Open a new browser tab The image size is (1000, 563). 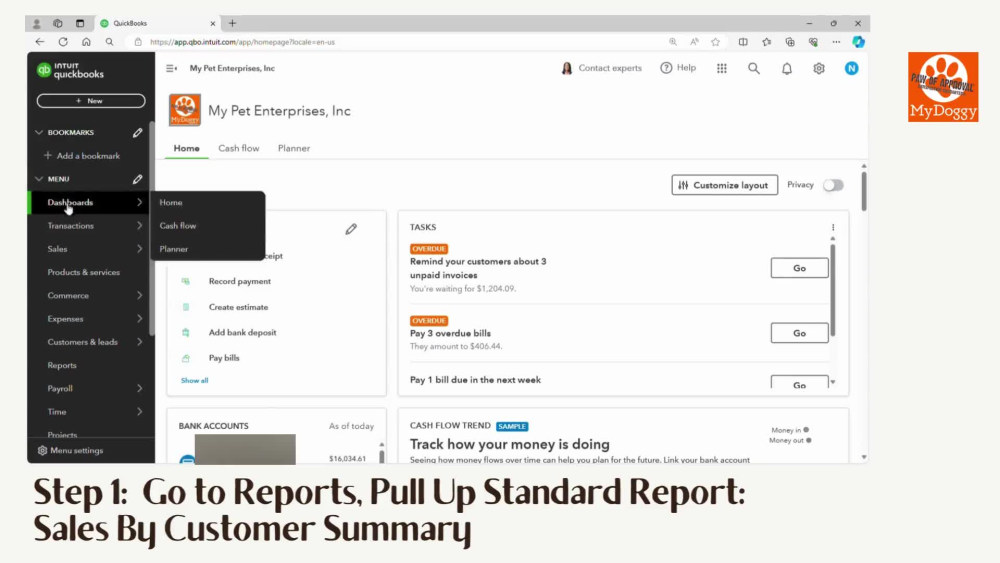pos(232,23)
